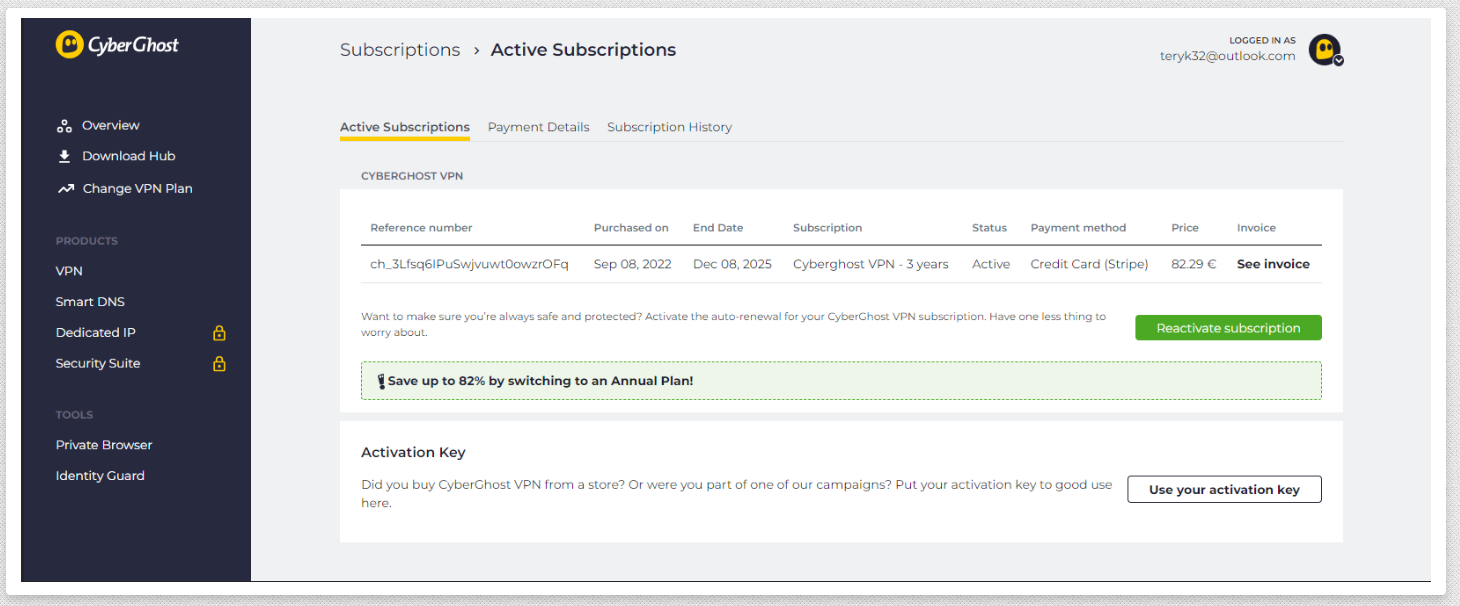The image size is (1460, 606).
Task: Click the exclamation icon in the savings banner
Action: (x=381, y=381)
